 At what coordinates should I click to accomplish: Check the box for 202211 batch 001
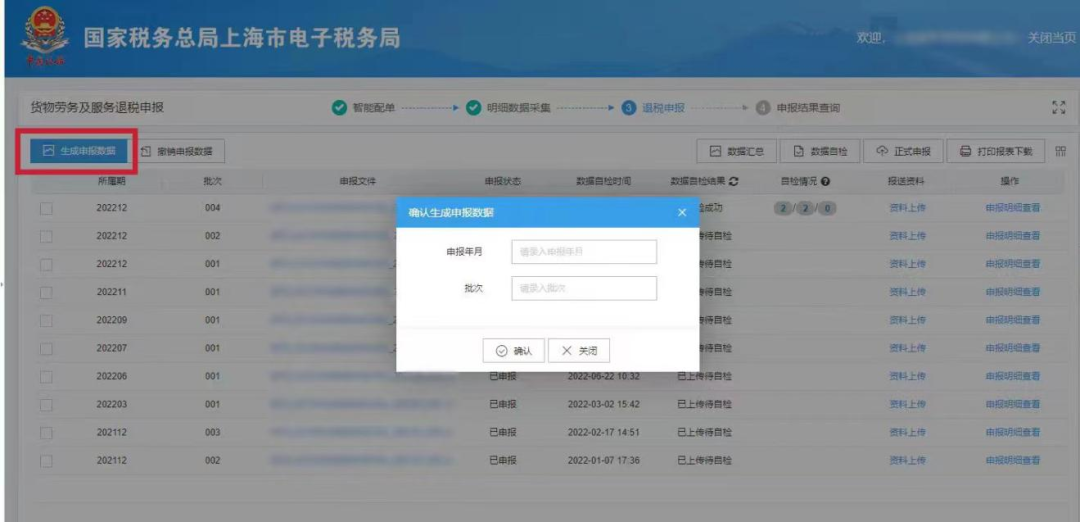click(x=46, y=292)
